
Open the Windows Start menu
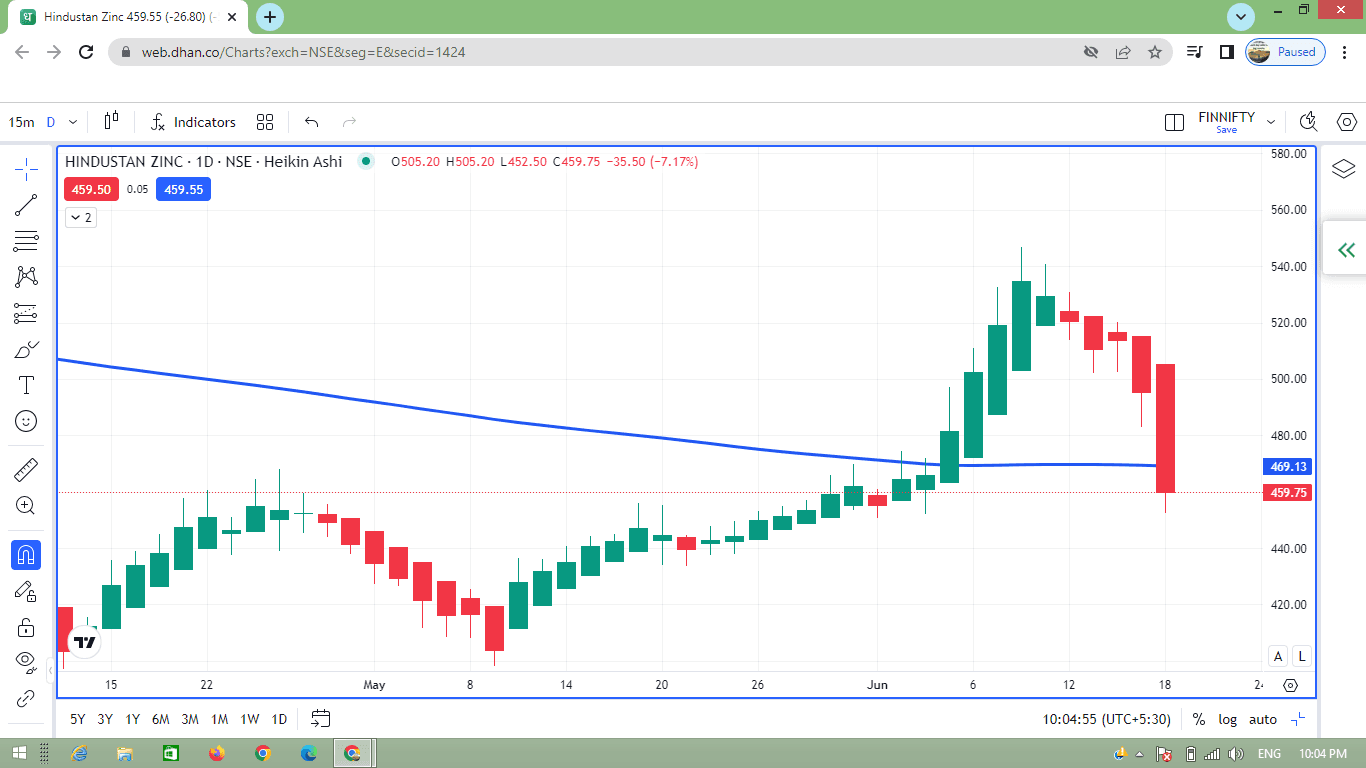[18, 753]
